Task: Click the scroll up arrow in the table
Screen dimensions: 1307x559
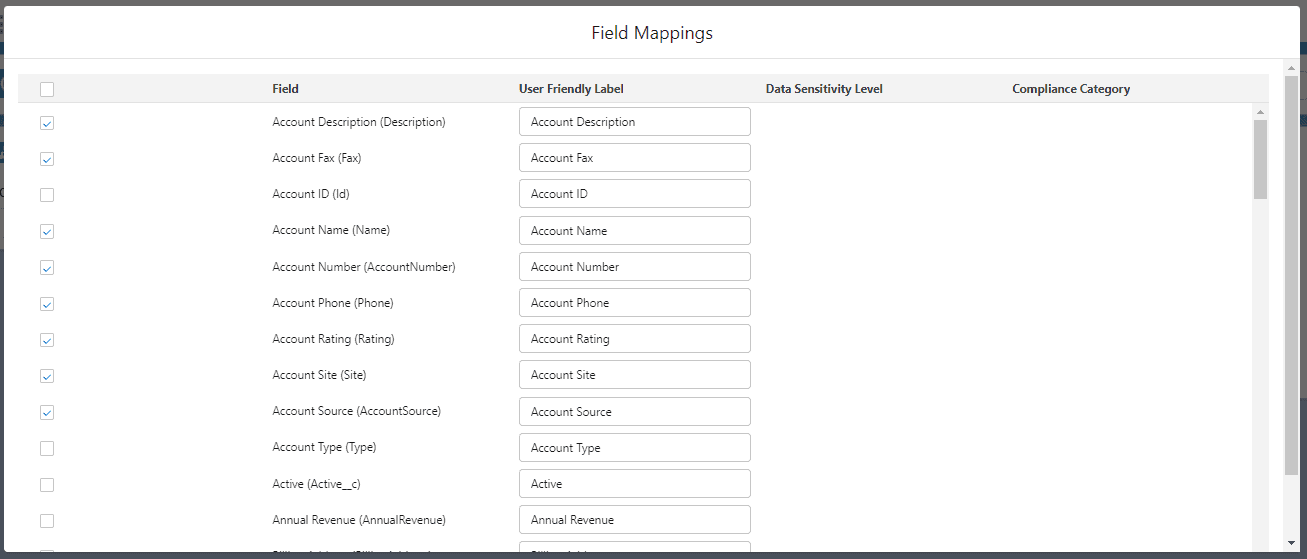Action: tap(1260, 112)
